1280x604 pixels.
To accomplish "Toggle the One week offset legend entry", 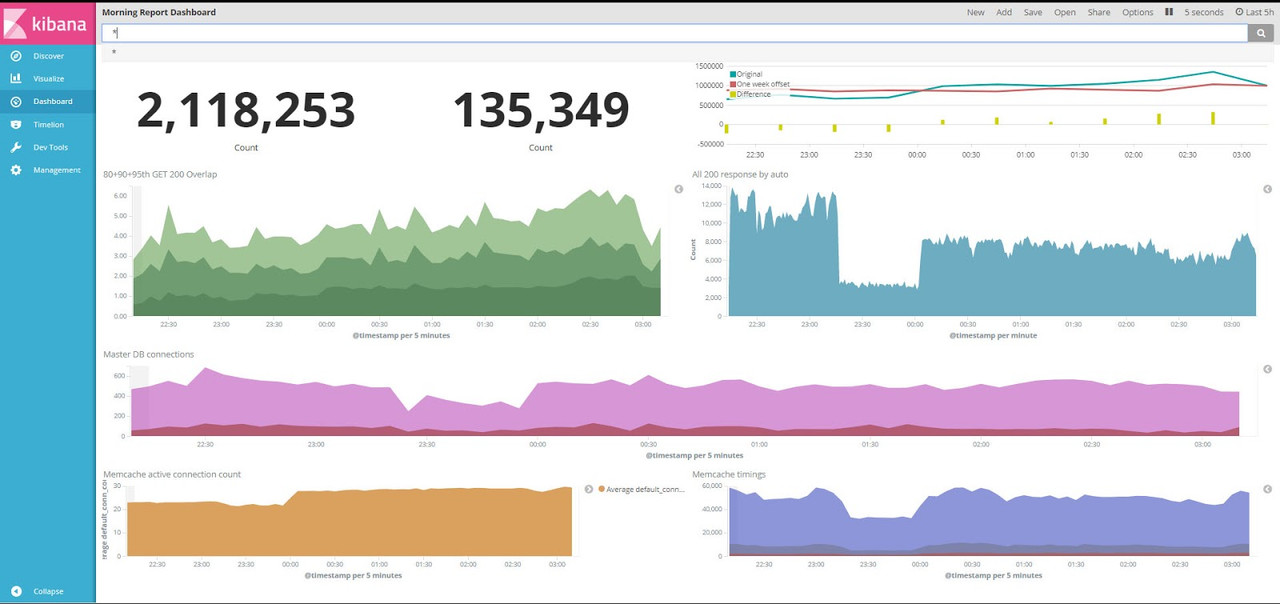I will pyautogui.click(x=759, y=84).
